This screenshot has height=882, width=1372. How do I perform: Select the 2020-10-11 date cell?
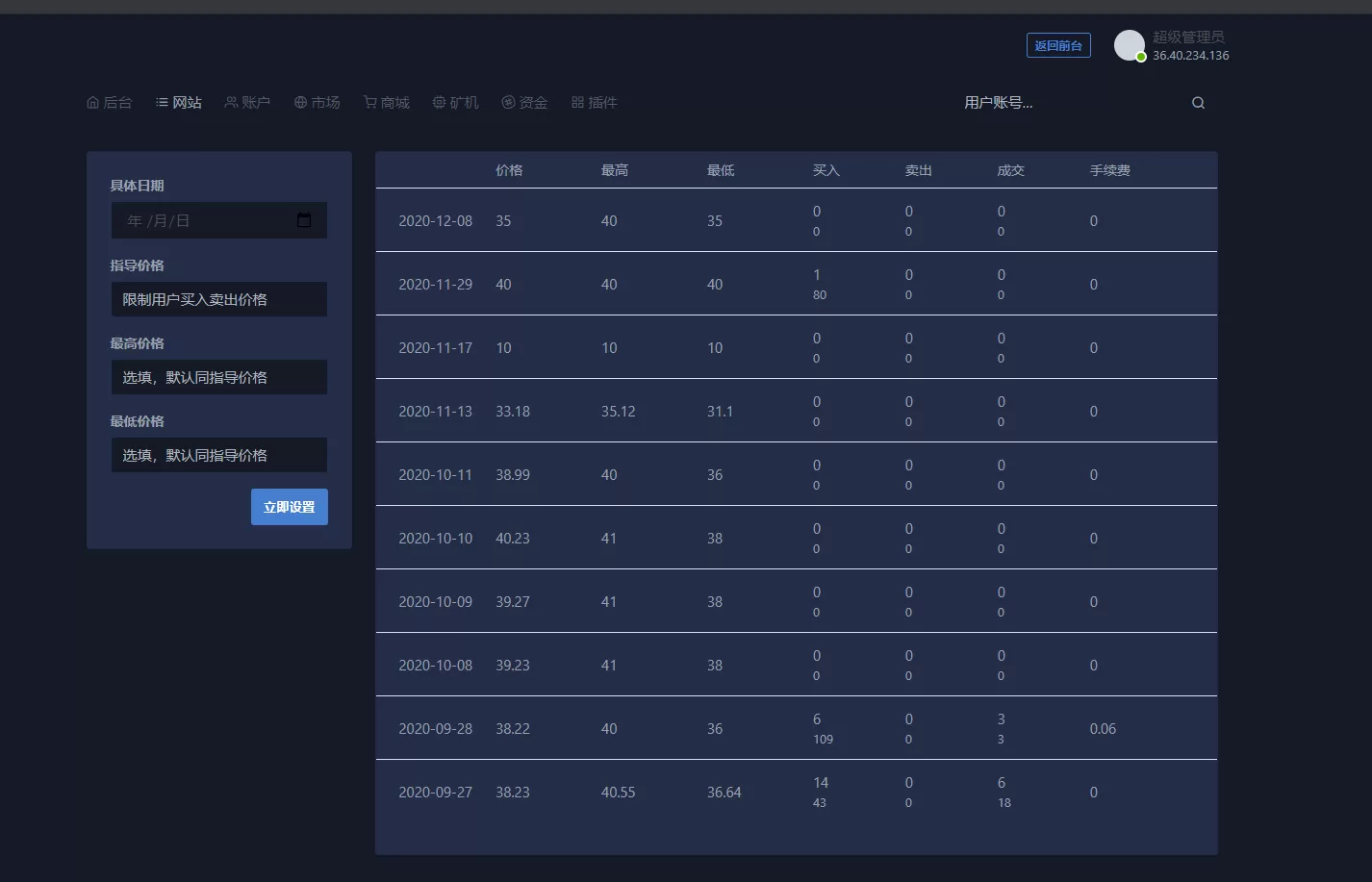(x=436, y=475)
